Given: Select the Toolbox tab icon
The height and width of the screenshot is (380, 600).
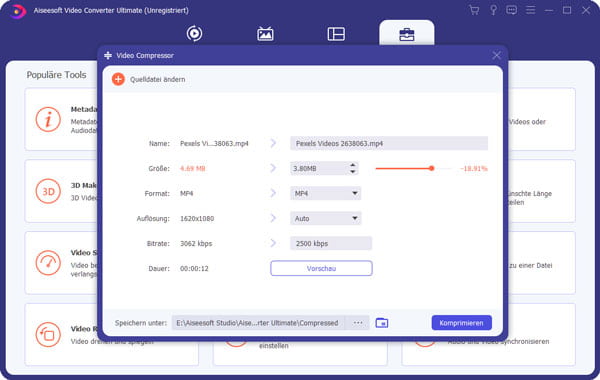Looking at the screenshot, I should click(407, 34).
